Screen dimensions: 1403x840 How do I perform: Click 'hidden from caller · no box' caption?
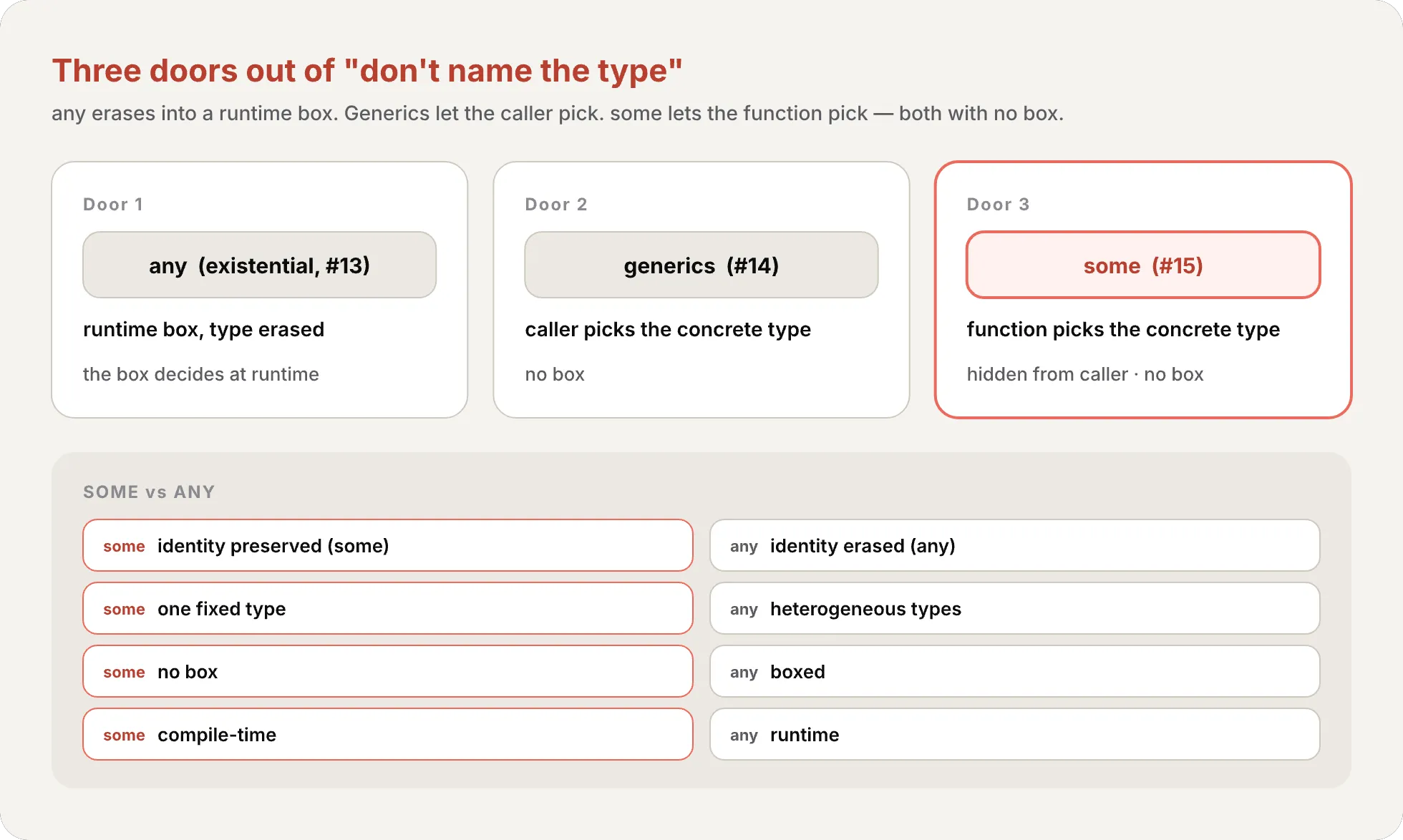1085,374
